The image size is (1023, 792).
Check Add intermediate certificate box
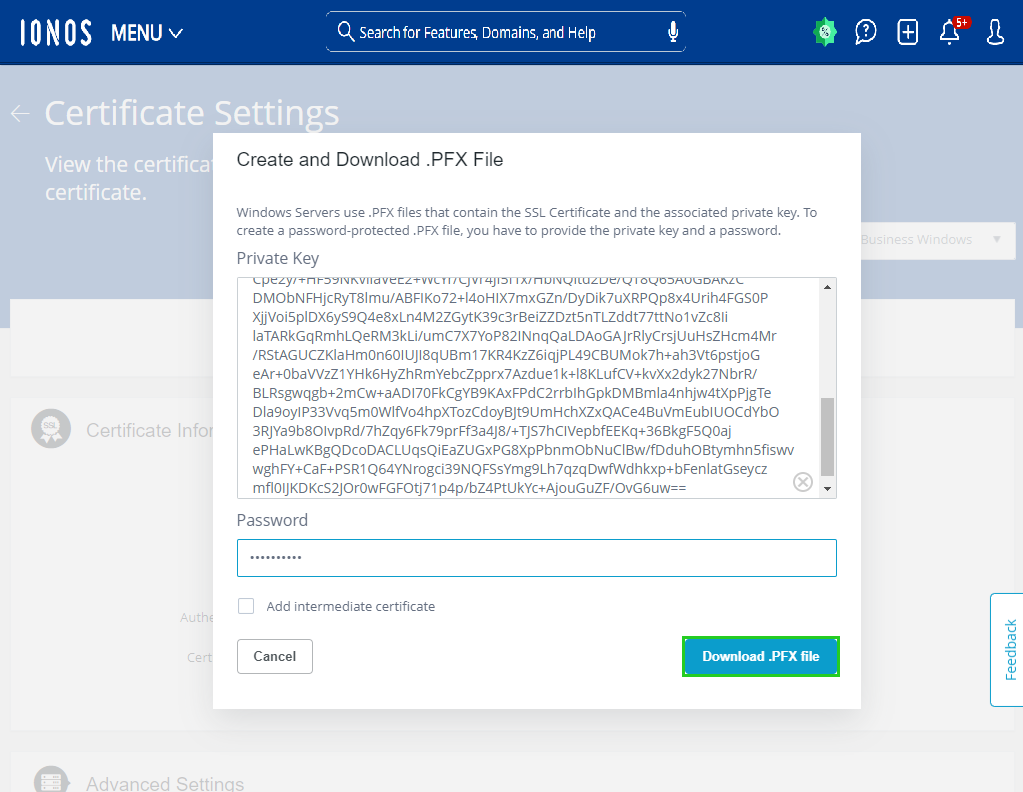pos(246,606)
